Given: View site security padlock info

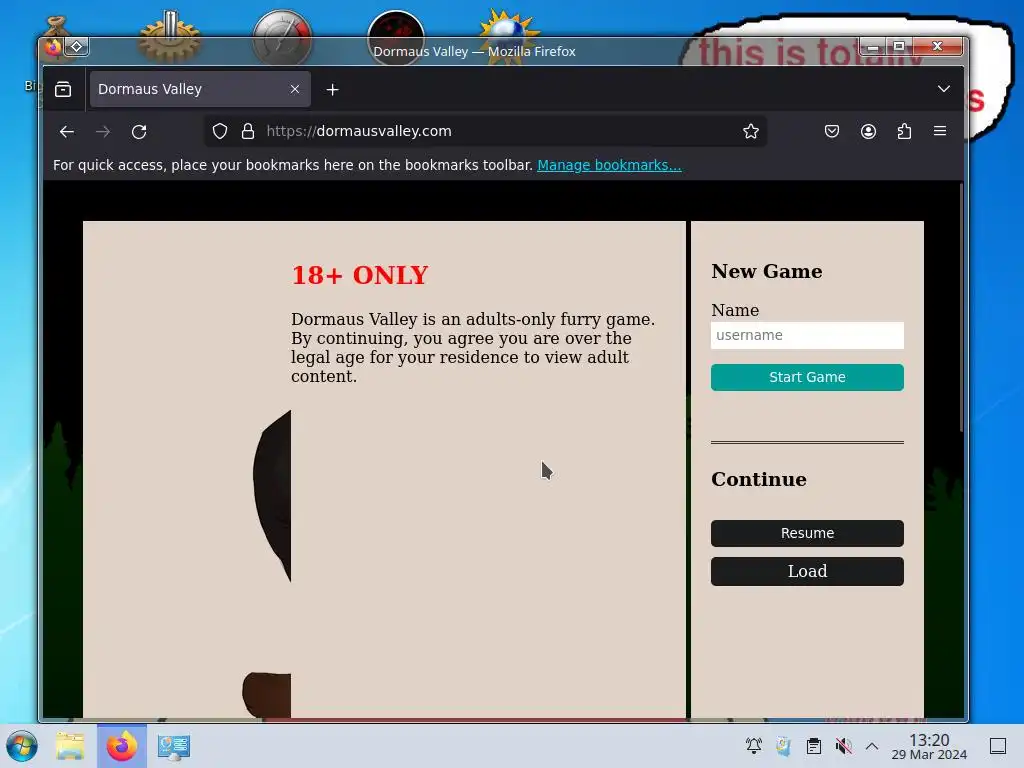Looking at the screenshot, I should (x=248, y=131).
